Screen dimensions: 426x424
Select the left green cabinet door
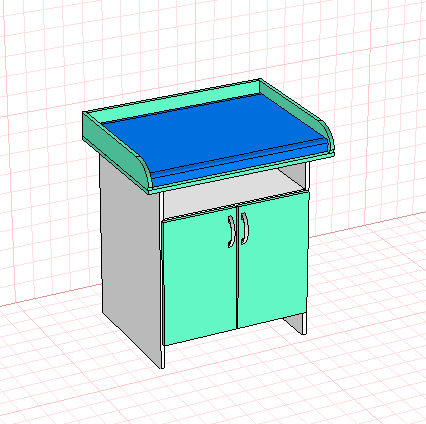(x=199, y=276)
